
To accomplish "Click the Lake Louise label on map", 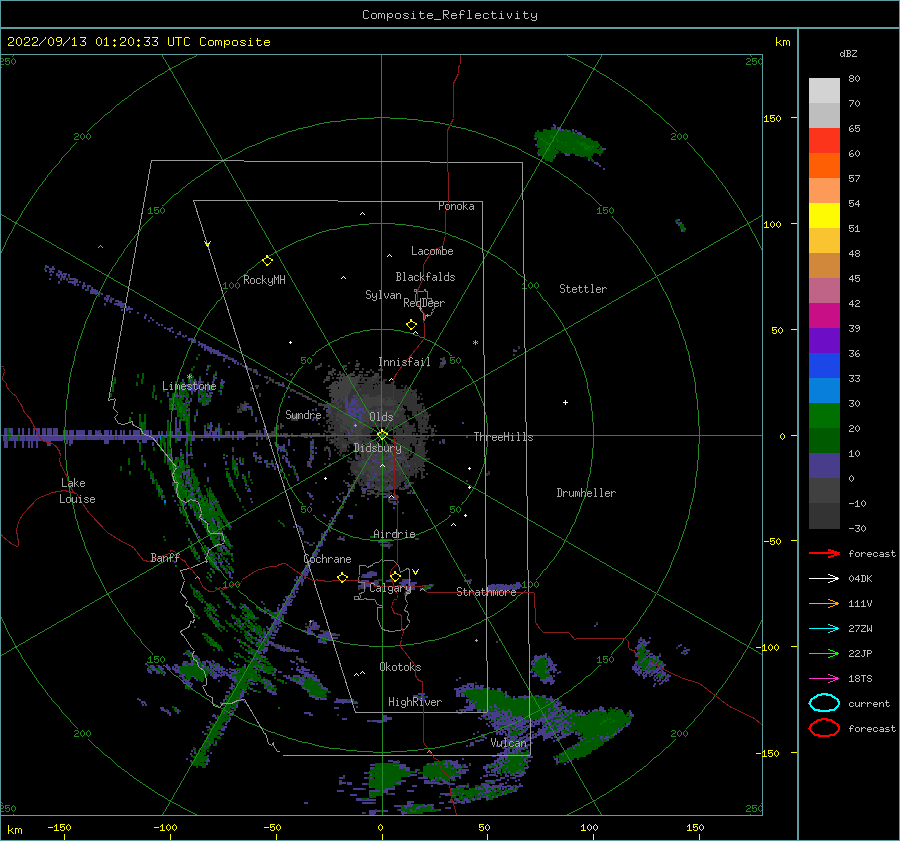I will (77, 491).
